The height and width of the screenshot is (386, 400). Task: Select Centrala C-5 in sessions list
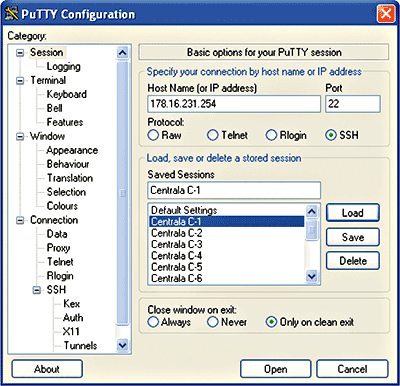coord(227,267)
